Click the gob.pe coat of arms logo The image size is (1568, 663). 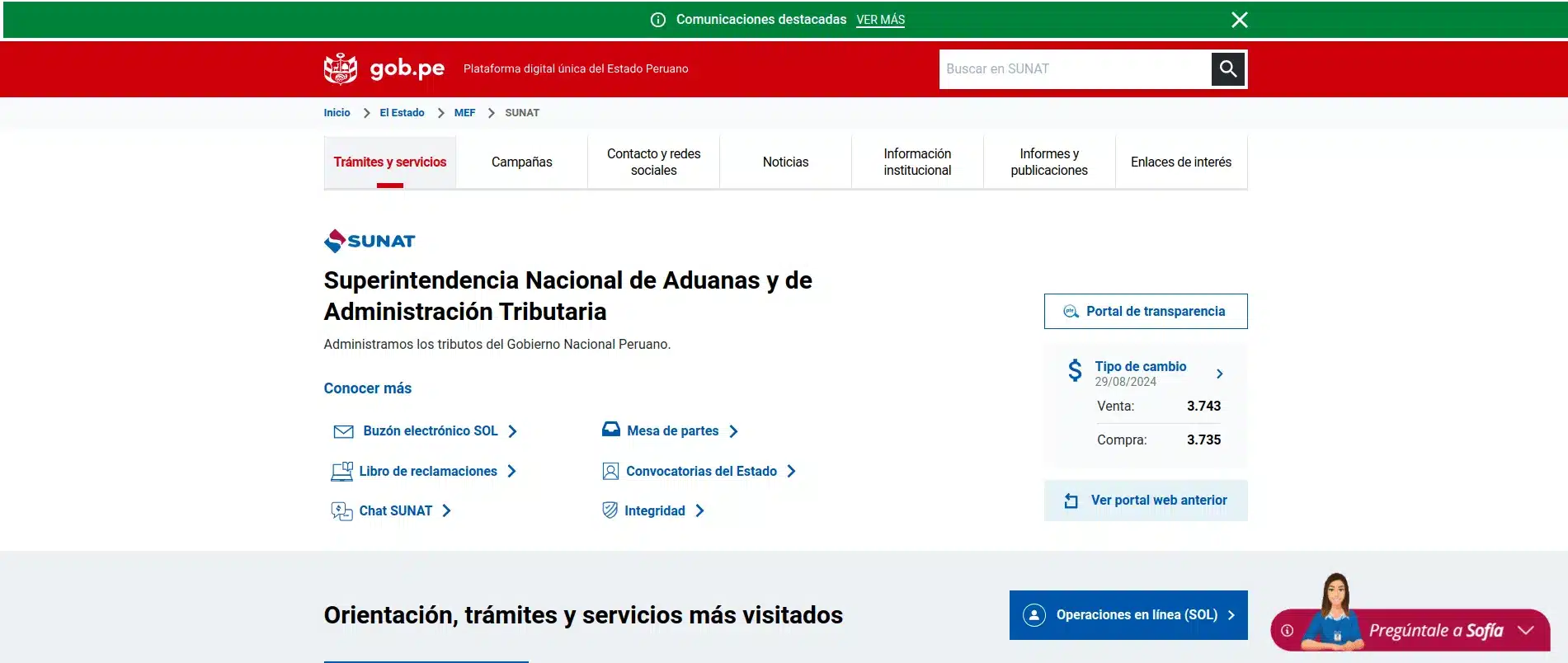pyautogui.click(x=341, y=68)
